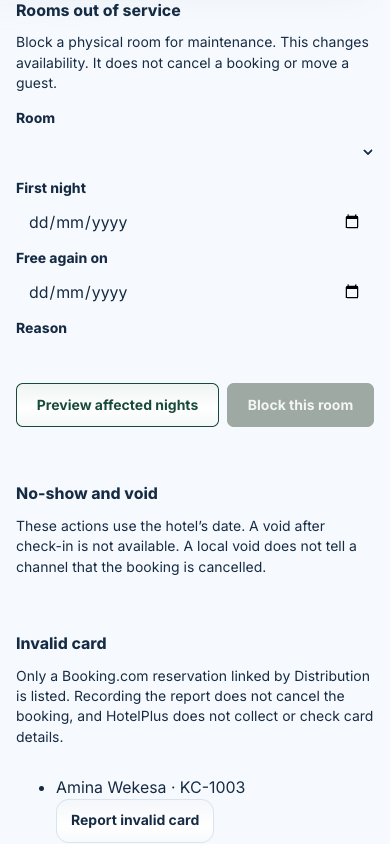Click the Reason field label
390x844 pixels.
41,328
